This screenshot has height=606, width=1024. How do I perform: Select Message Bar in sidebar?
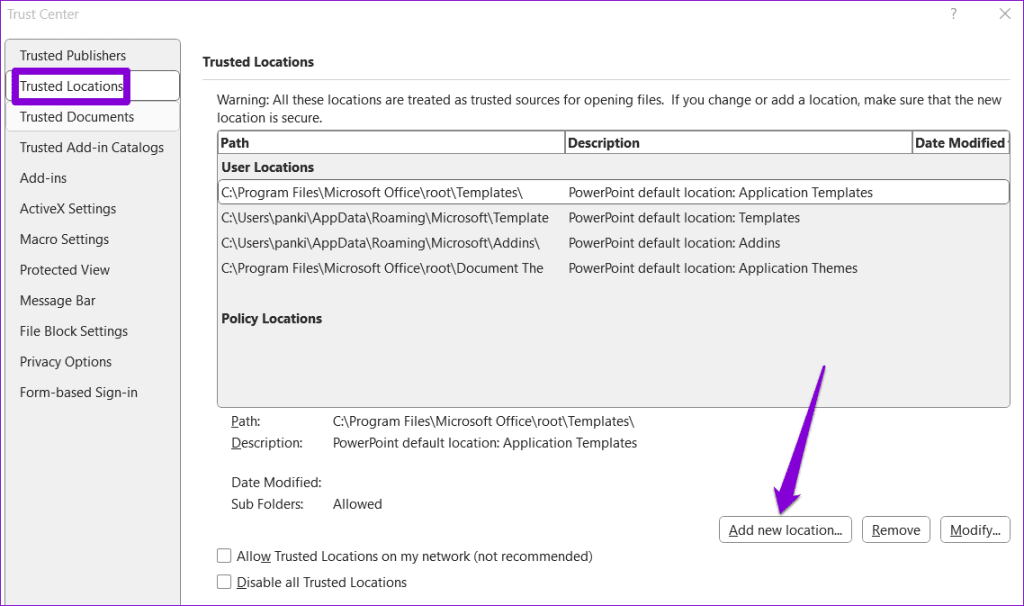click(x=59, y=301)
